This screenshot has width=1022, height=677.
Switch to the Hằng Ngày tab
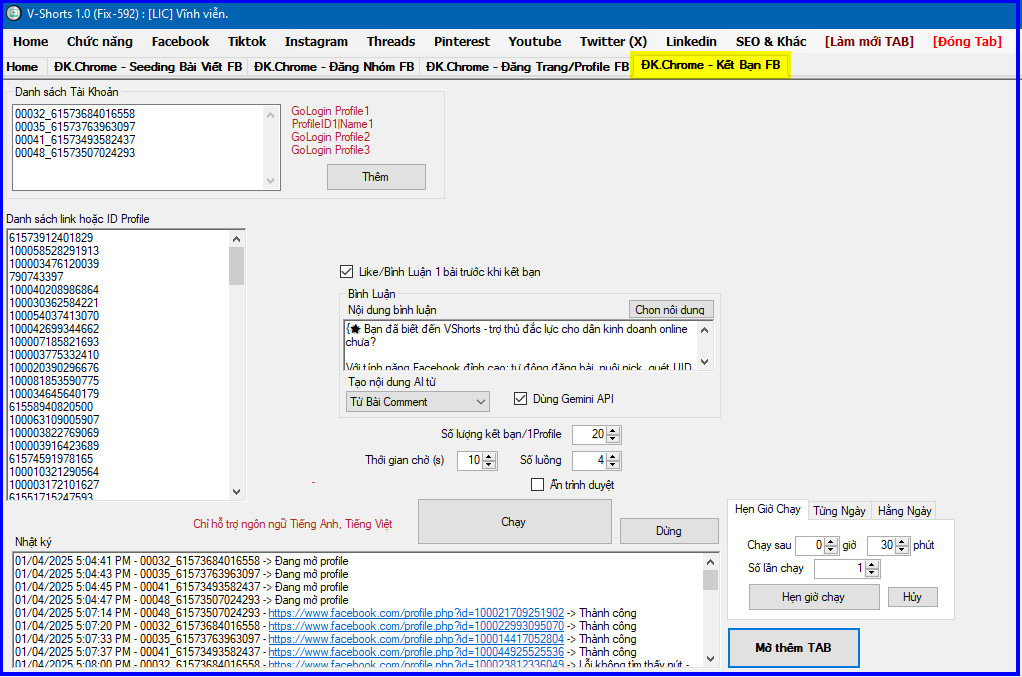[x=905, y=511]
